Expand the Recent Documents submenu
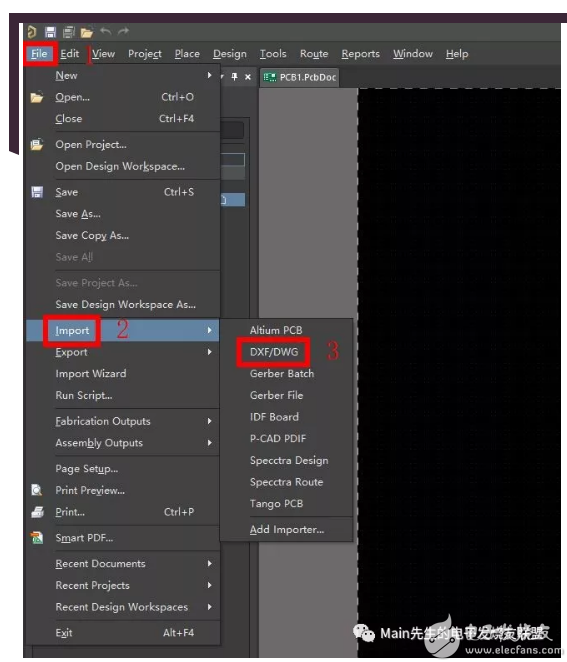 (x=123, y=564)
